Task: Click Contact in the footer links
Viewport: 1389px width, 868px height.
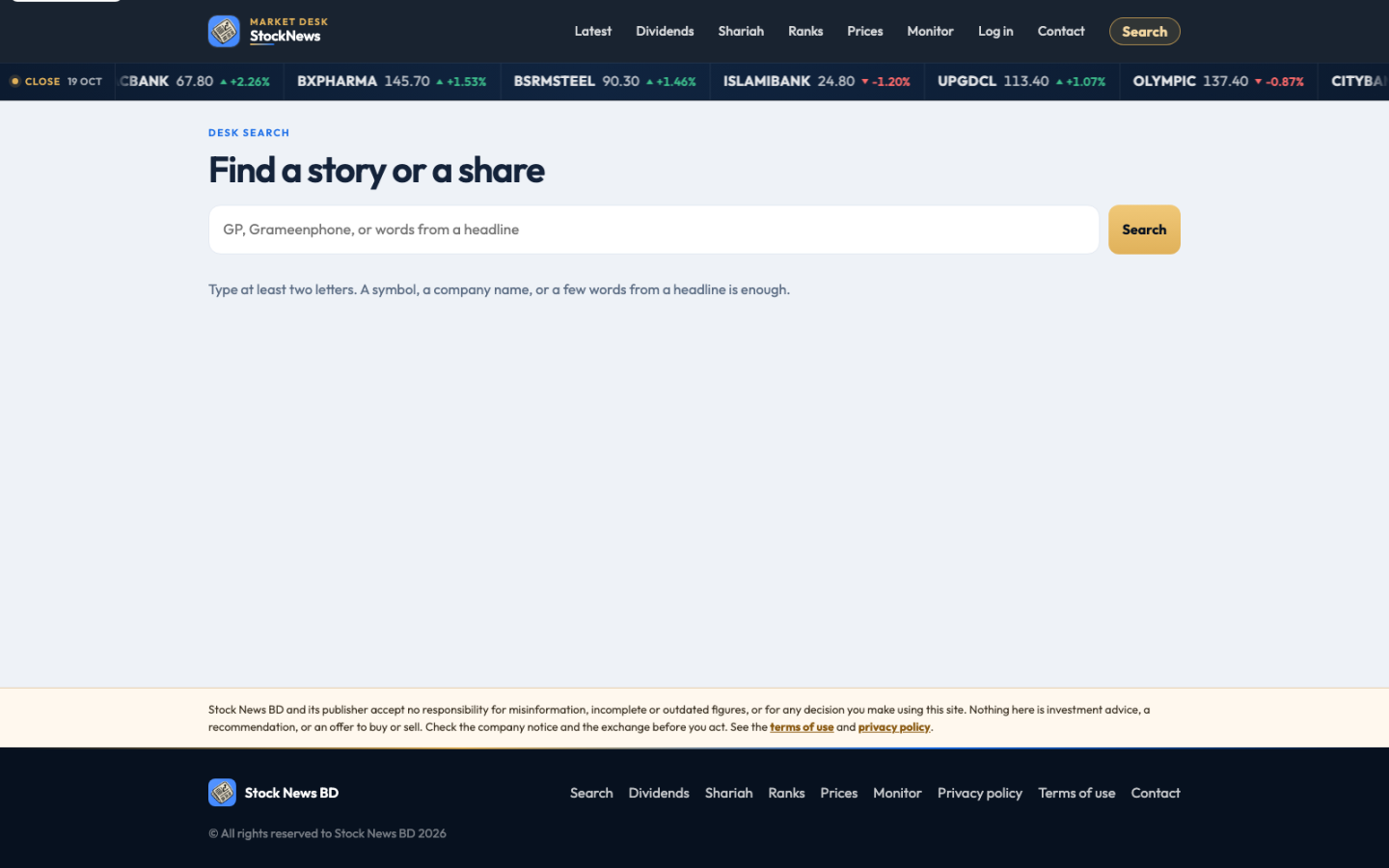Action: 1156,793
